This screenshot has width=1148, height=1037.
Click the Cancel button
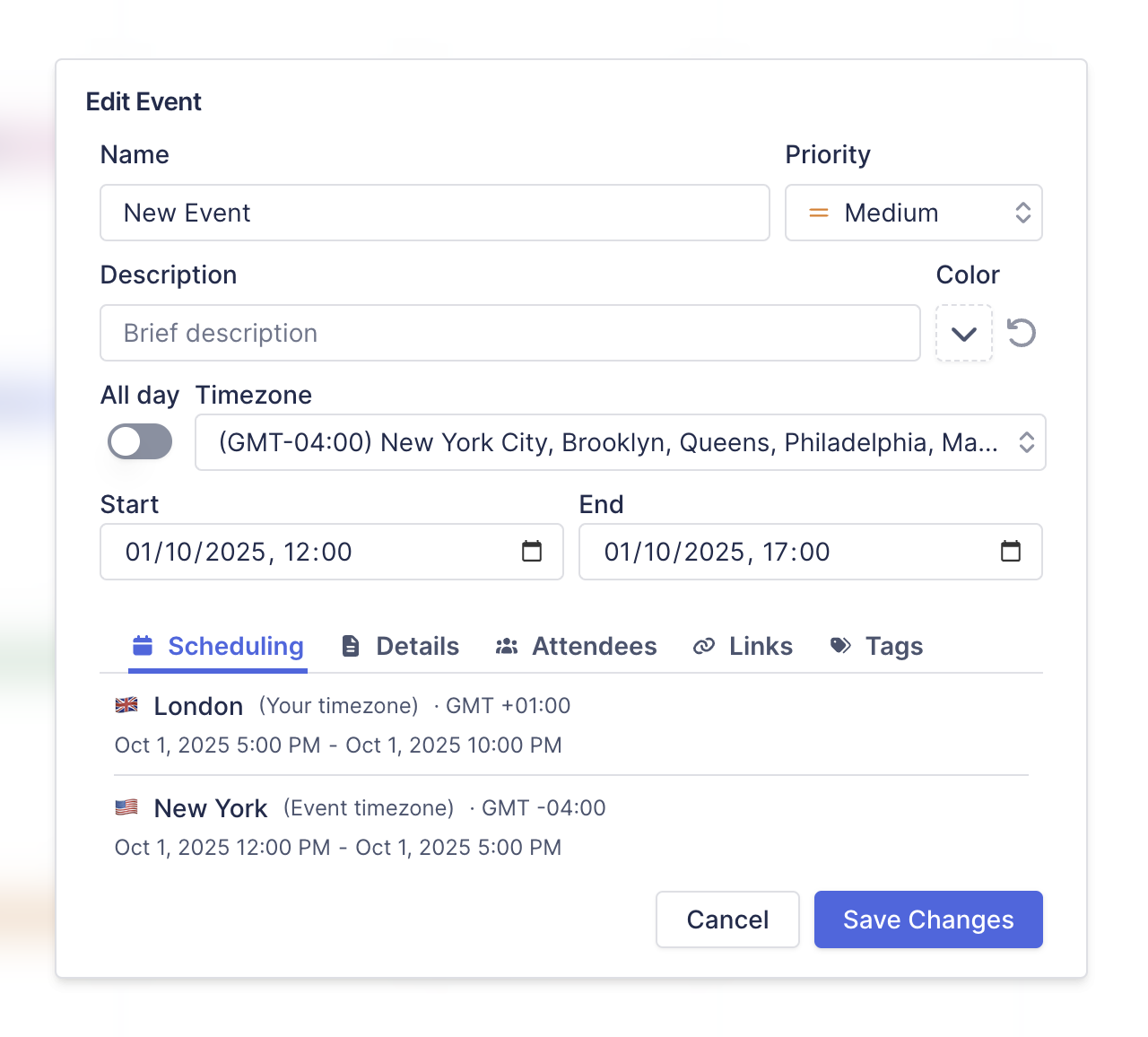727,919
